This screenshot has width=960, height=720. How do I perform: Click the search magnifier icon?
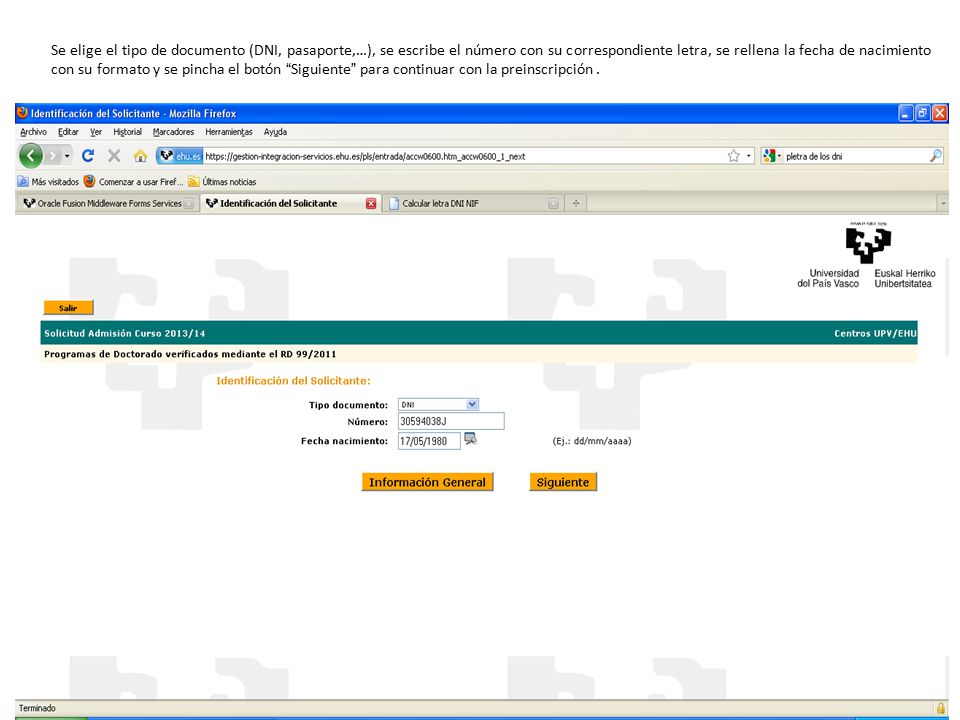tap(935, 156)
